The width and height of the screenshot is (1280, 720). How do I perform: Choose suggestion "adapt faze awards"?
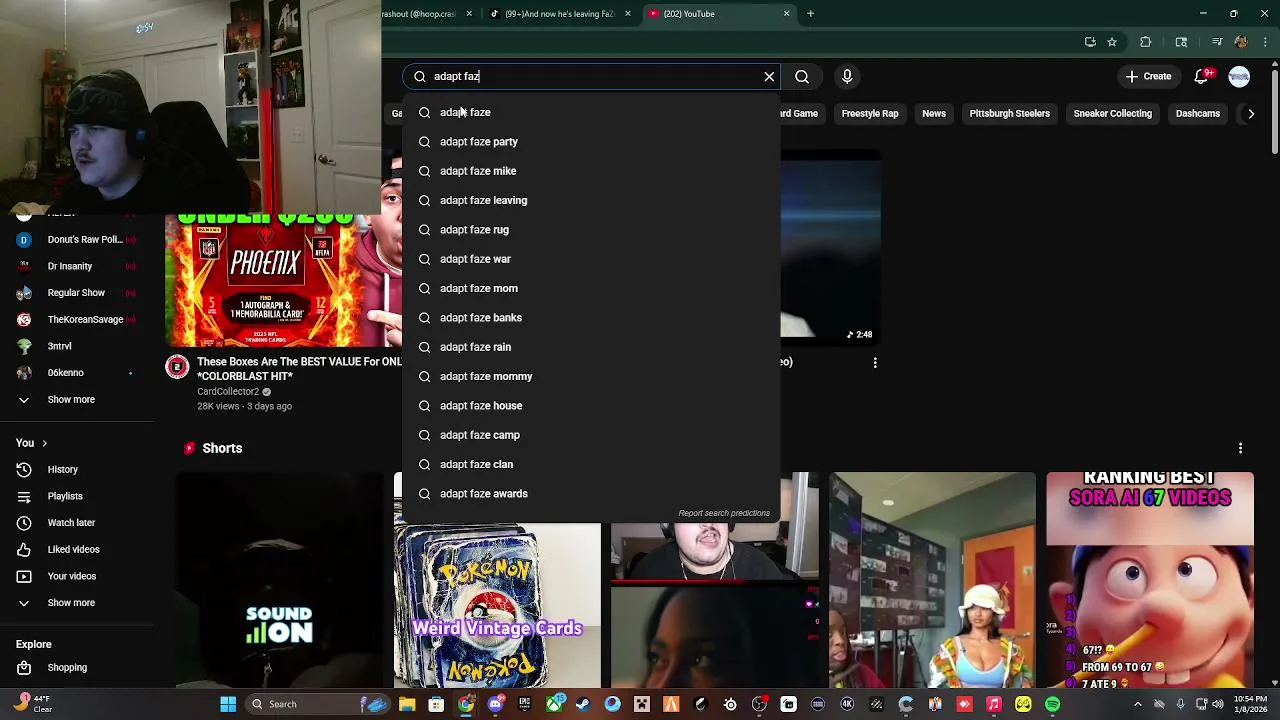coord(591,494)
